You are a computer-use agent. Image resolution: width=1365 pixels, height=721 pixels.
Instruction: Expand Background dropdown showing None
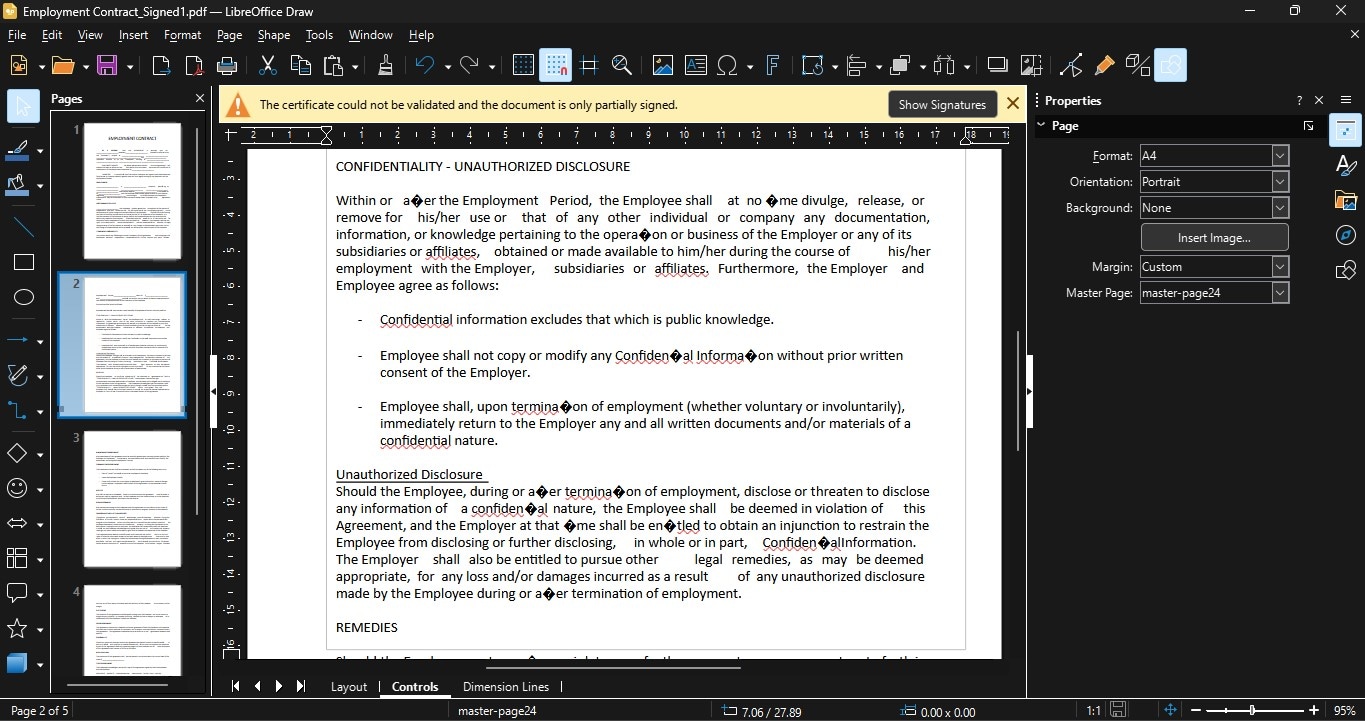1280,208
